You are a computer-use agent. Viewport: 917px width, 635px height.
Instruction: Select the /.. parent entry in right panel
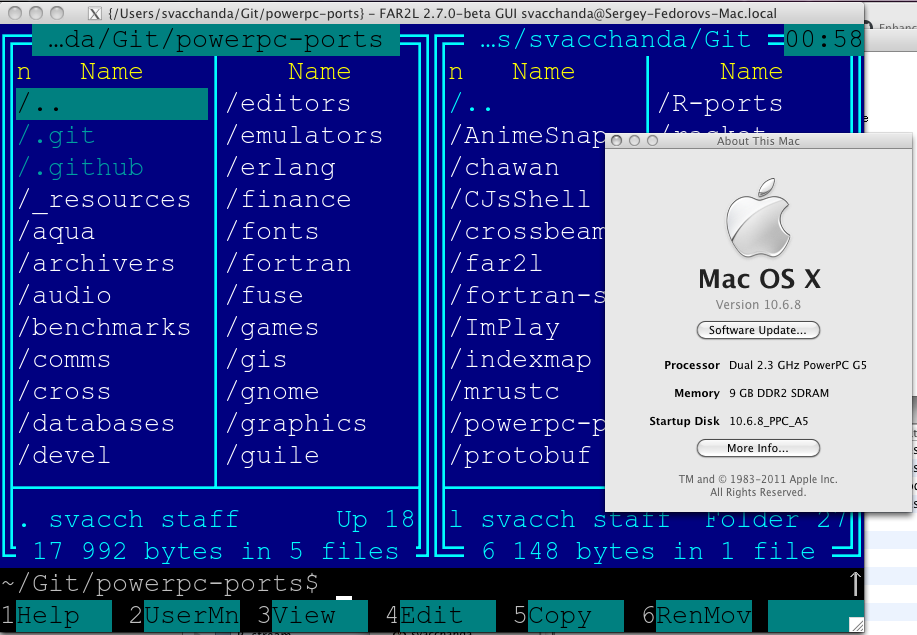pos(471,104)
